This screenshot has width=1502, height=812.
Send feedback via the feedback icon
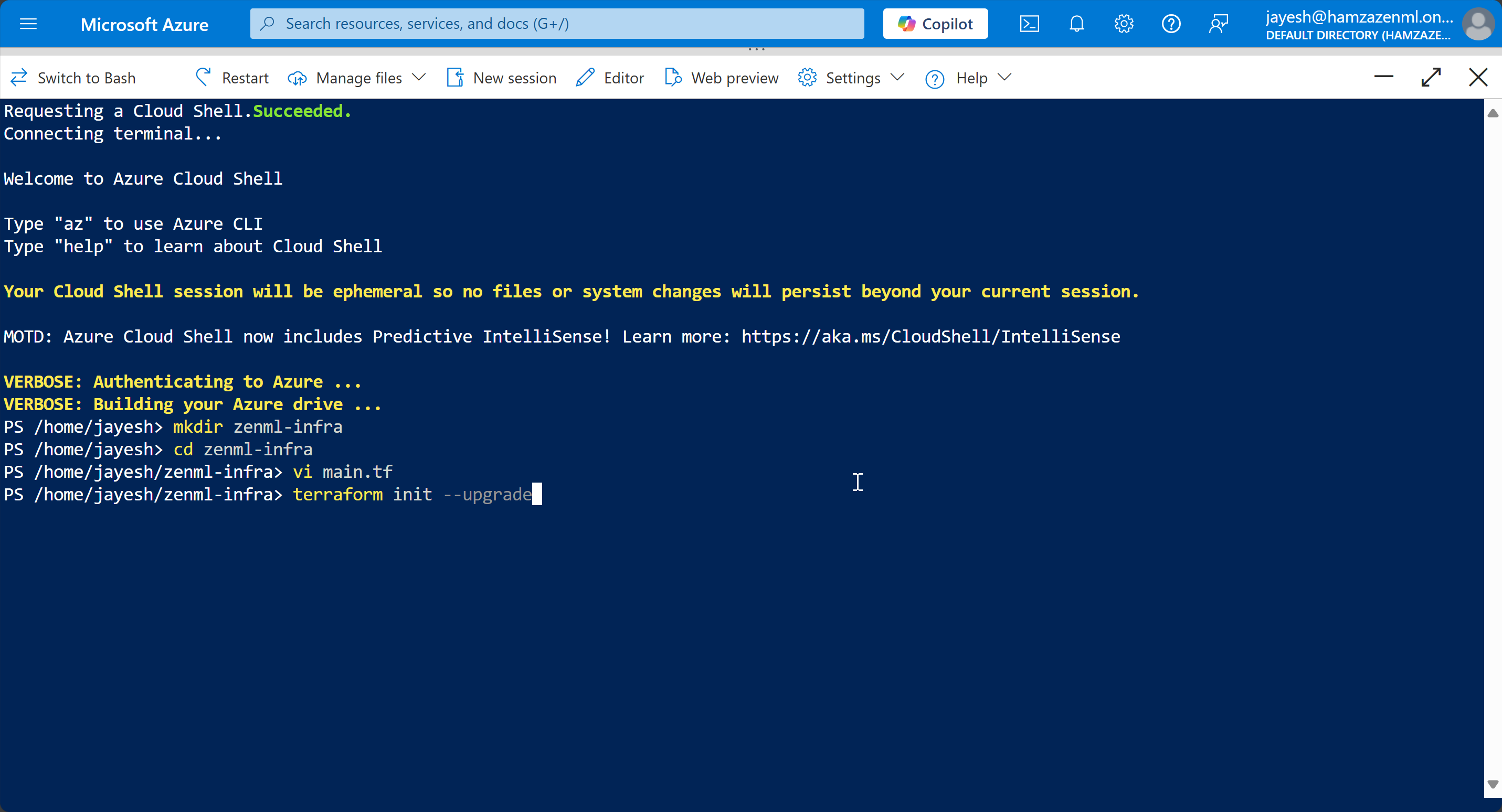point(1219,23)
